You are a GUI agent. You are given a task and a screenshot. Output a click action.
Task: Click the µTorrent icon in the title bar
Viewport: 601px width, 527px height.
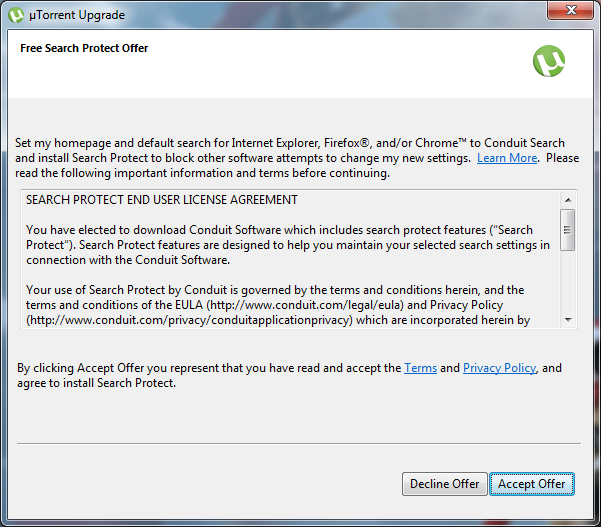pos(16,15)
